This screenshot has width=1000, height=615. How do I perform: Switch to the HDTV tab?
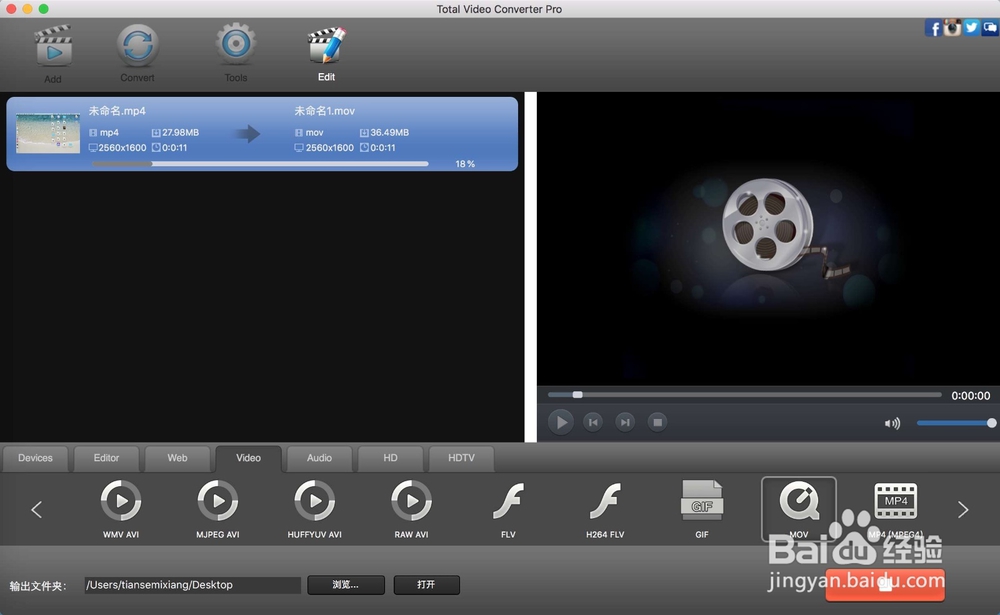461,458
